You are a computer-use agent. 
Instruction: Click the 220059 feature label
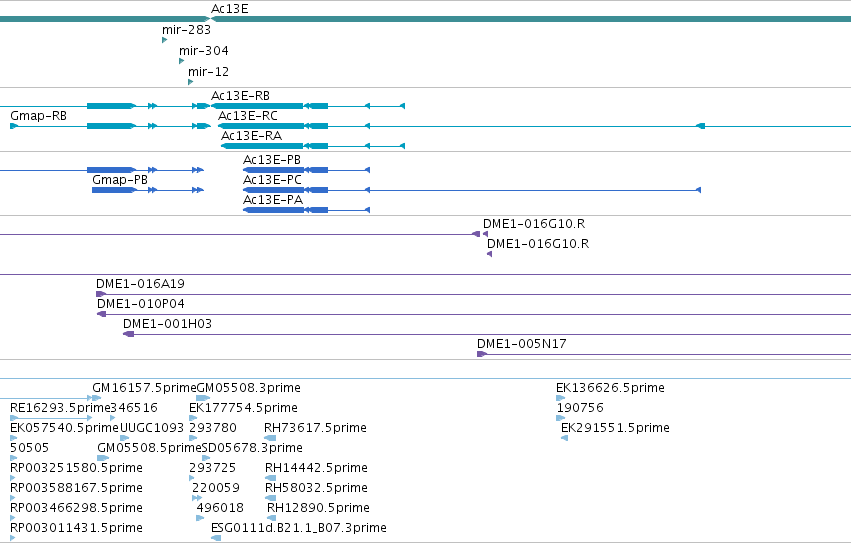tap(215, 488)
